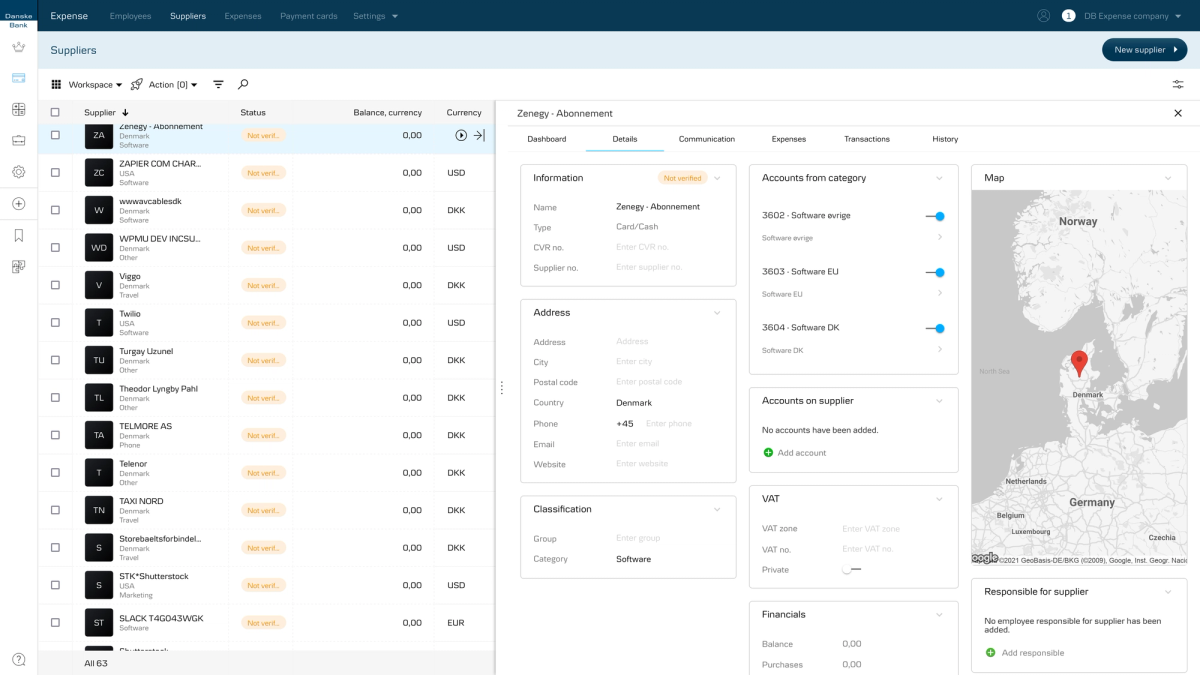Collapse the Classification section chevron

point(717,509)
